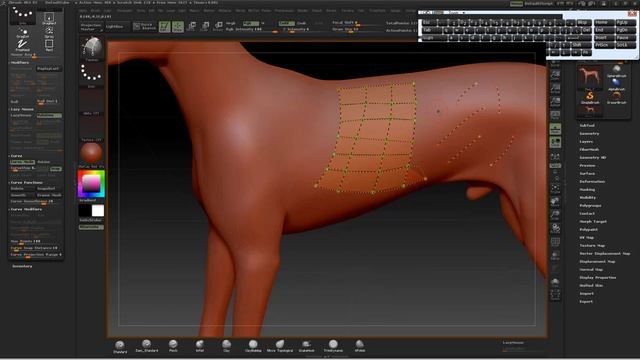
Task: Toggle Edit mode button in top shelf
Action: click(x=164, y=27)
